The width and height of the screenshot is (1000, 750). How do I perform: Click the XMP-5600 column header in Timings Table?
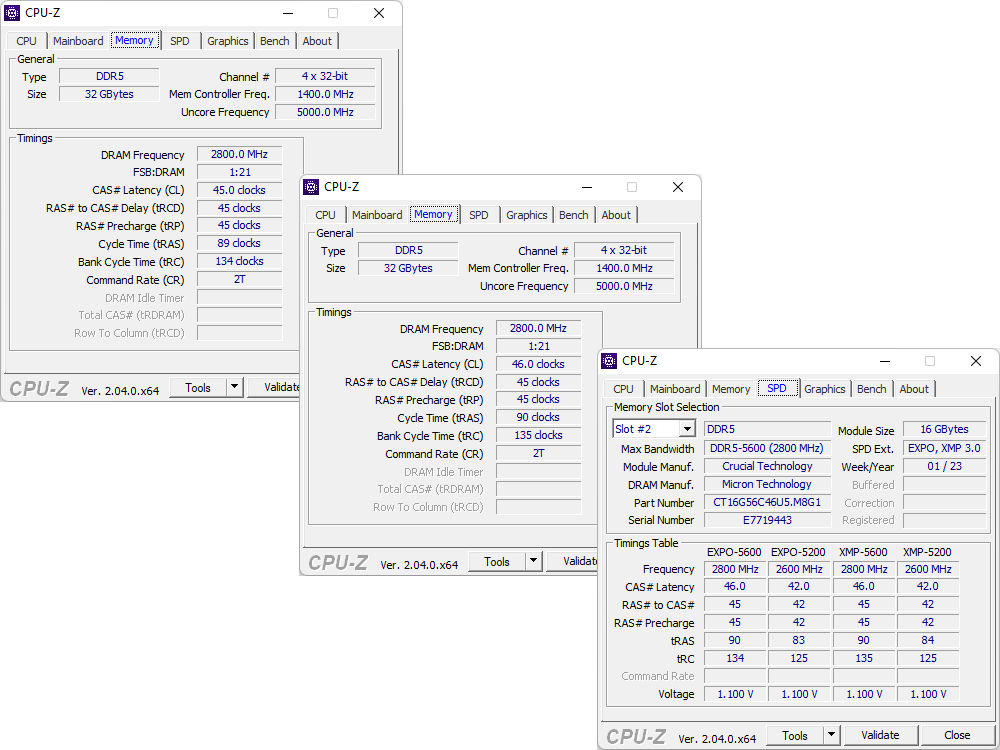tap(864, 552)
